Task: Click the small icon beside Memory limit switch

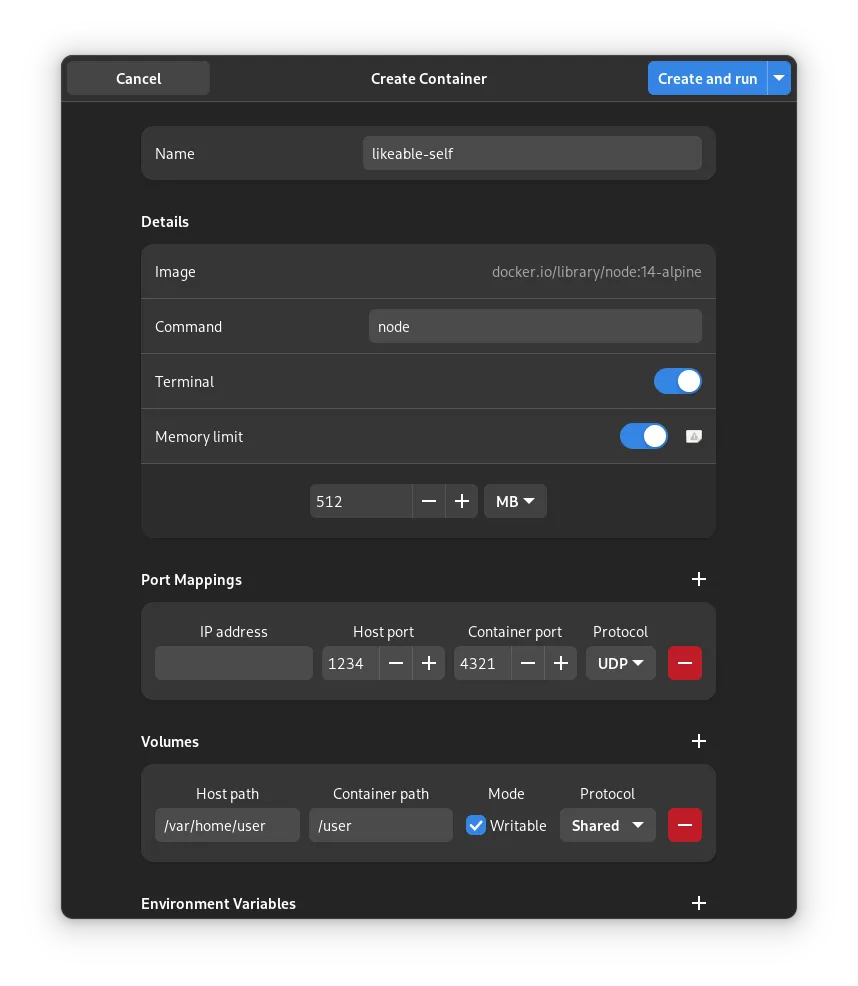Action: point(693,436)
